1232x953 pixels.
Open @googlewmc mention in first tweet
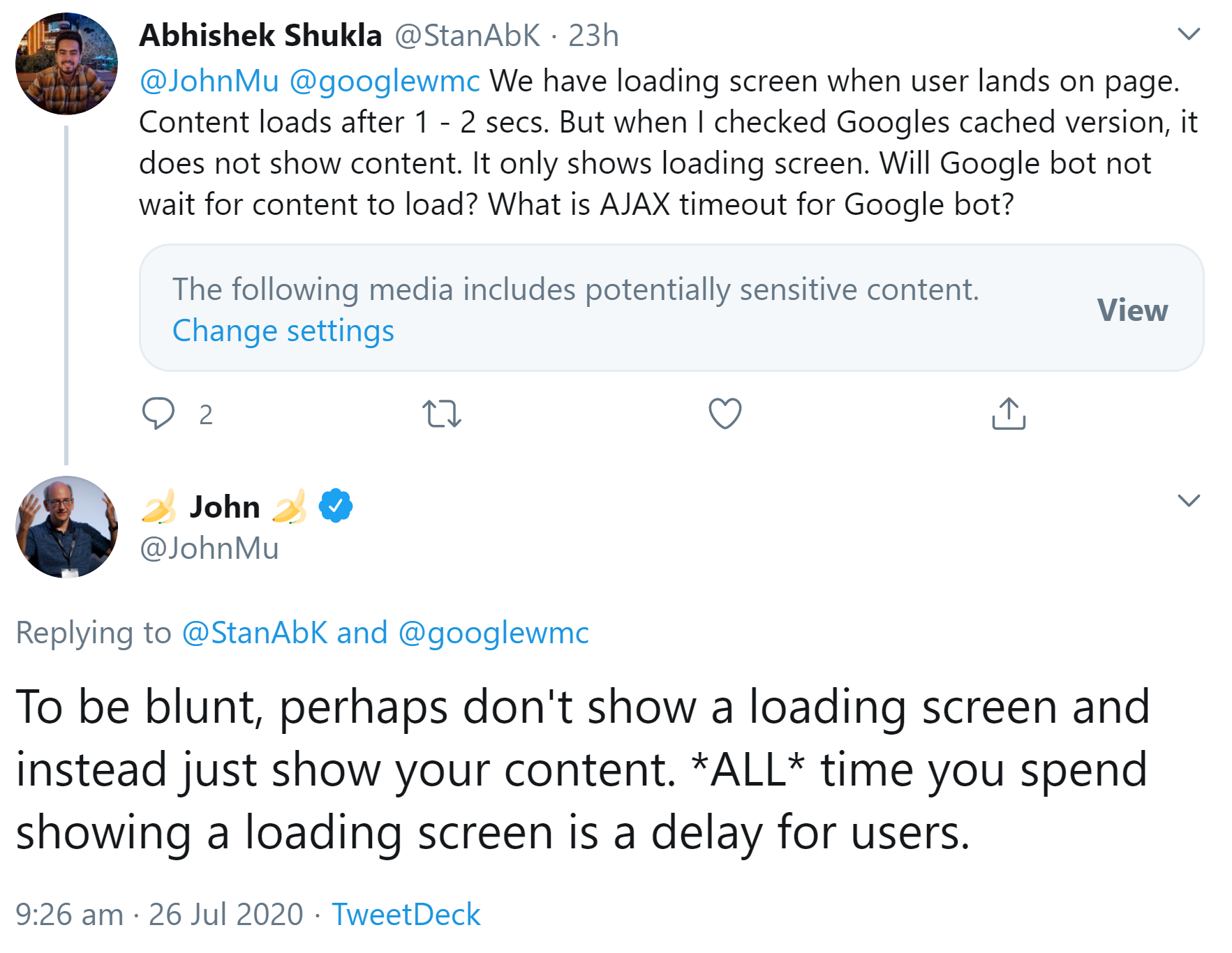click(x=385, y=81)
